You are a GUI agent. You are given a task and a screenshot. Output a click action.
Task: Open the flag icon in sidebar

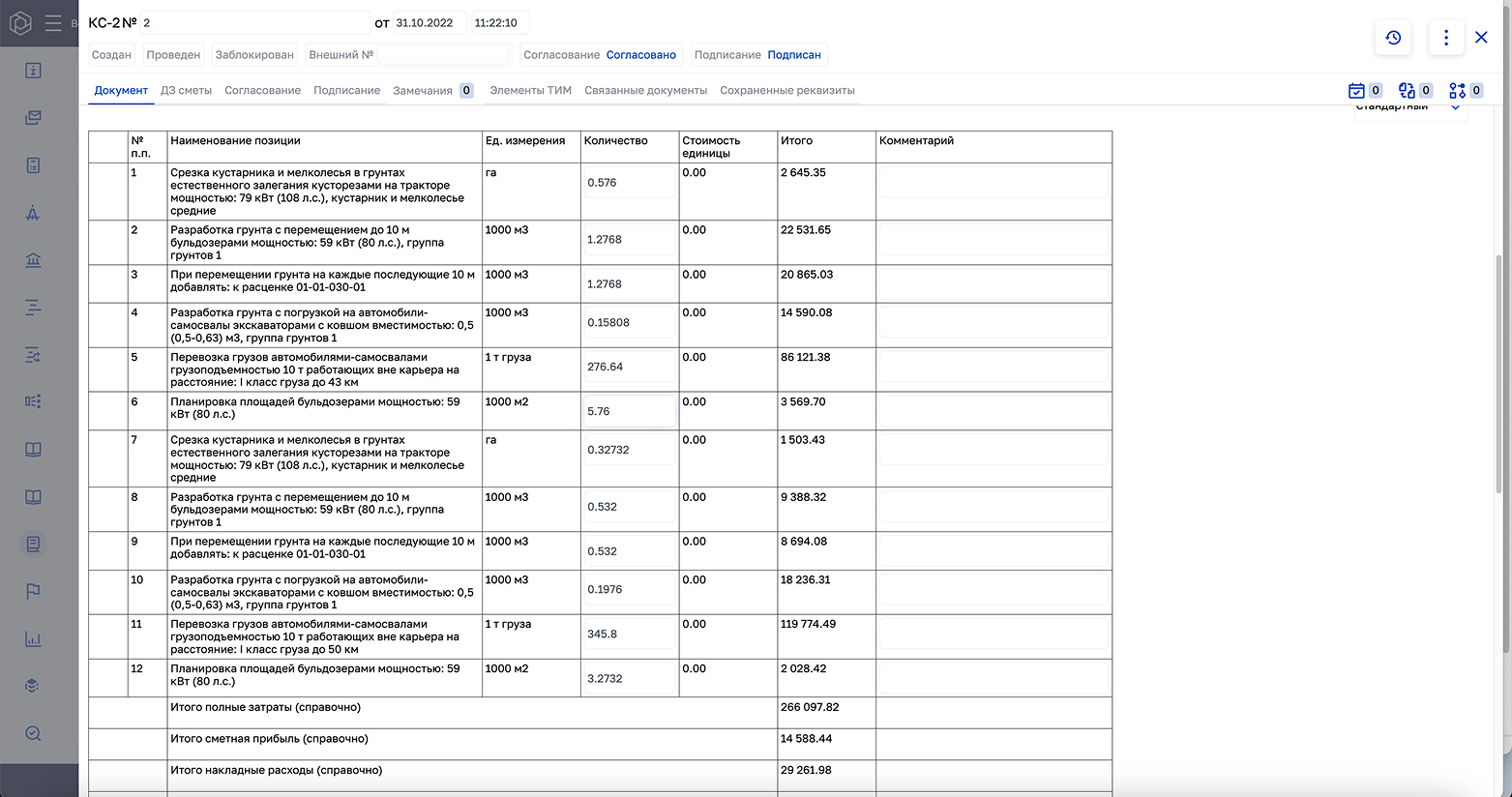33,591
